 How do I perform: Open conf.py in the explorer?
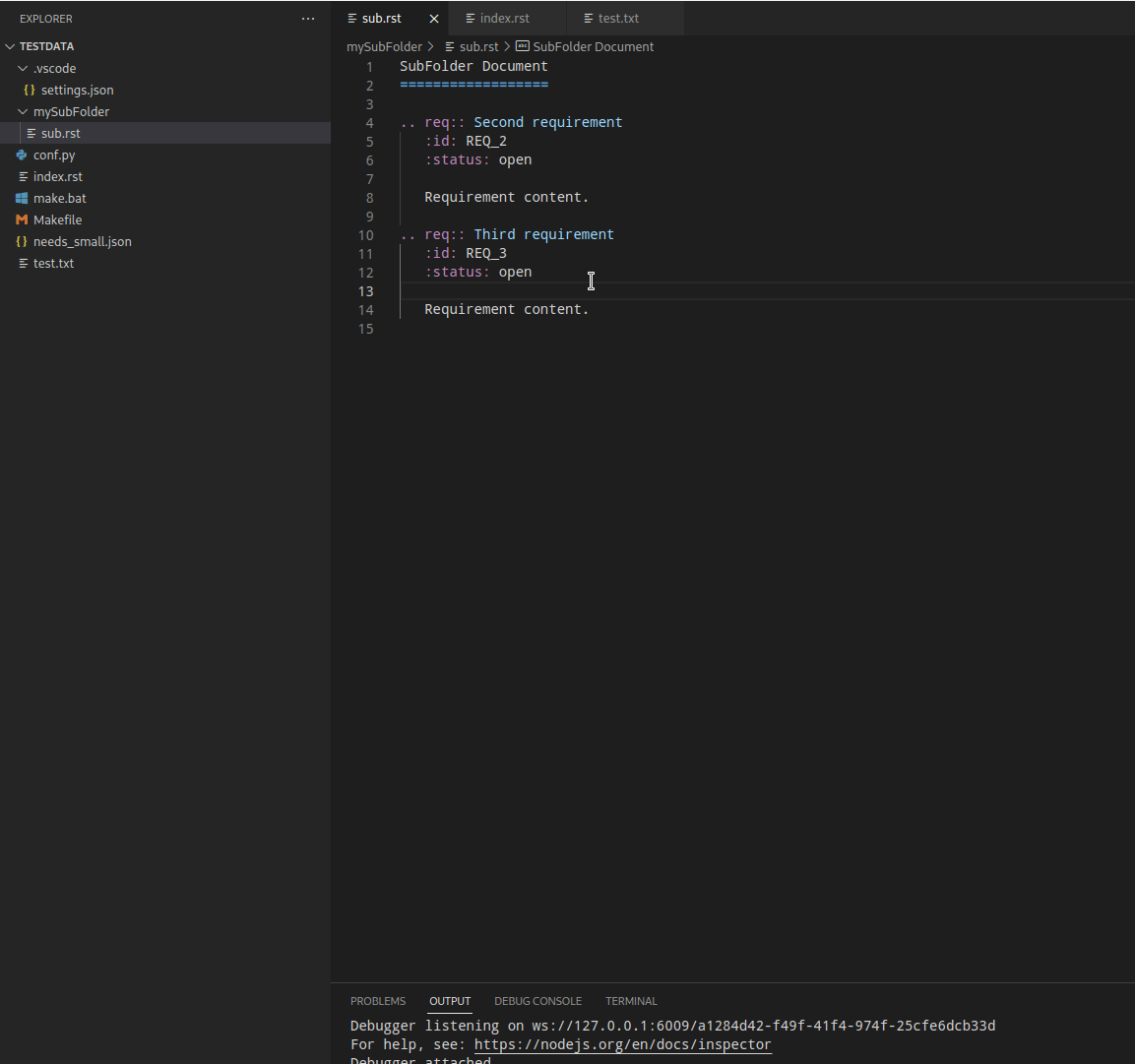[54, 155]
